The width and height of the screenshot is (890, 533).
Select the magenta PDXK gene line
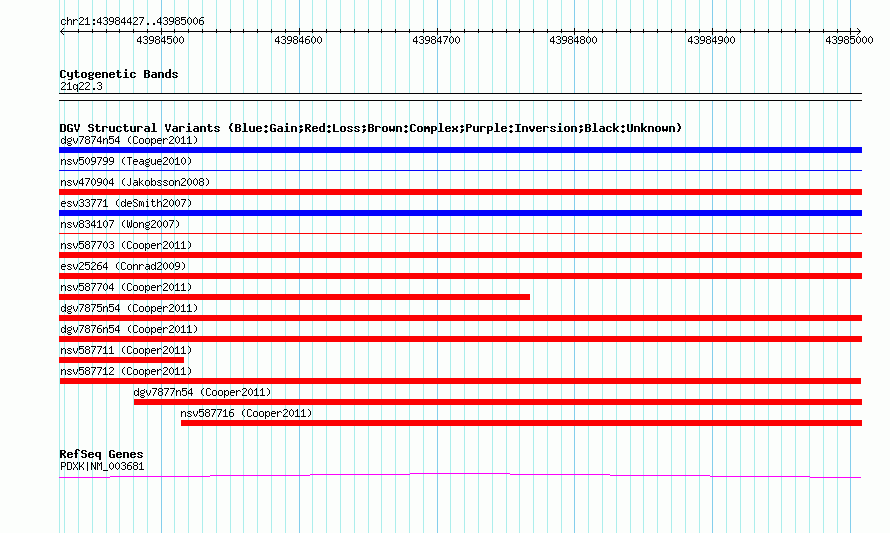point(460,476)
